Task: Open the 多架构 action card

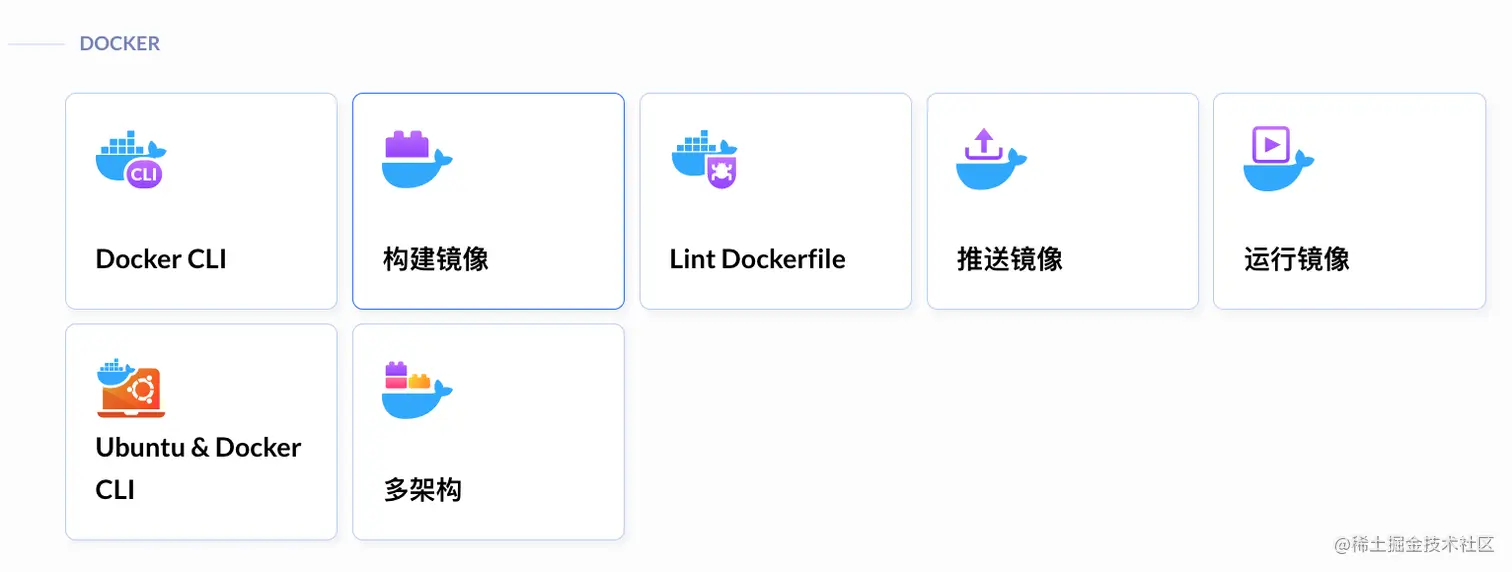Action: [x=488, y=432]
